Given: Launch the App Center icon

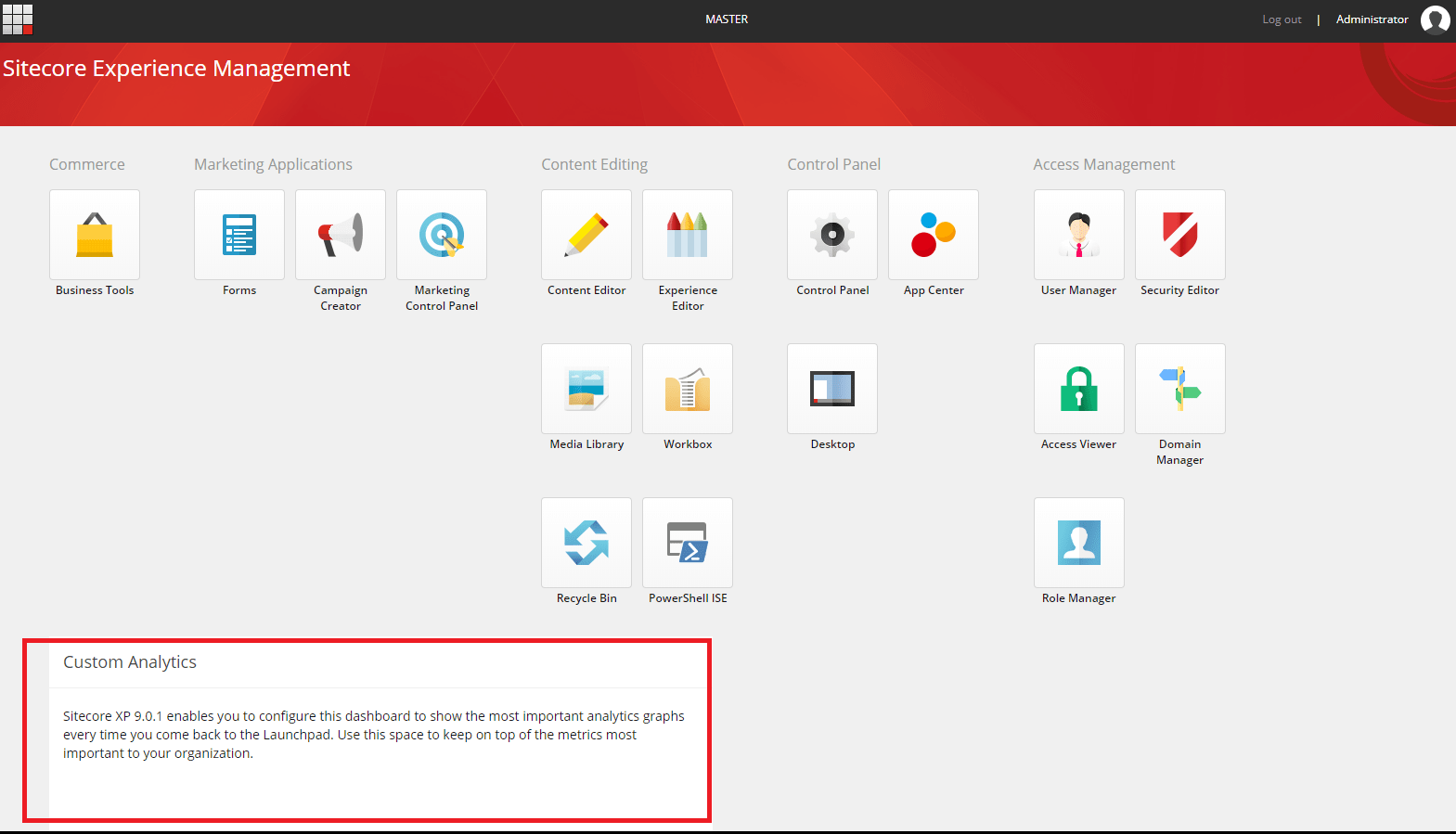Looking at the screenshot, I should (x=934, y=235).
